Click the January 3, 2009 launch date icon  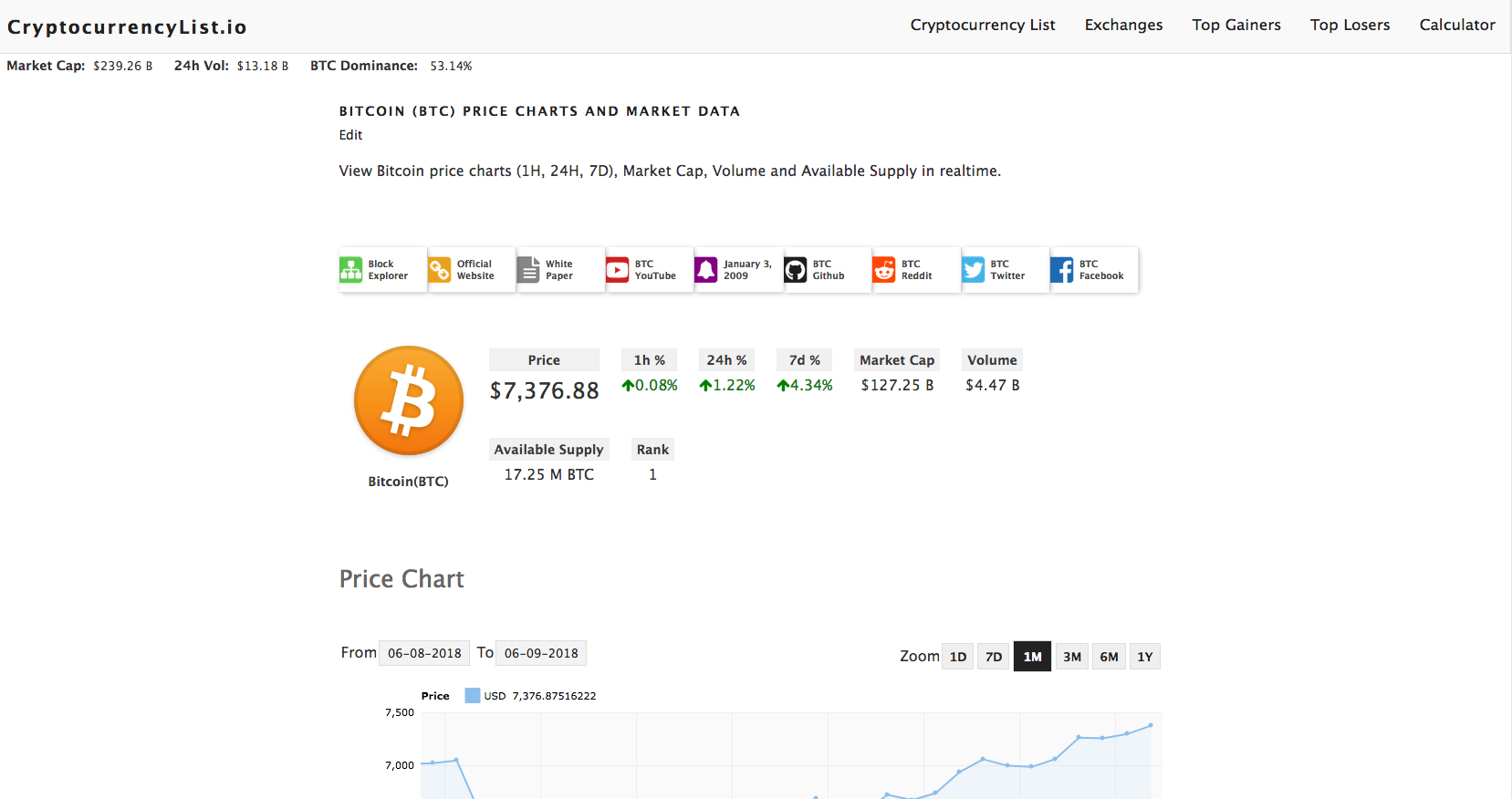(x=706, y=270)
